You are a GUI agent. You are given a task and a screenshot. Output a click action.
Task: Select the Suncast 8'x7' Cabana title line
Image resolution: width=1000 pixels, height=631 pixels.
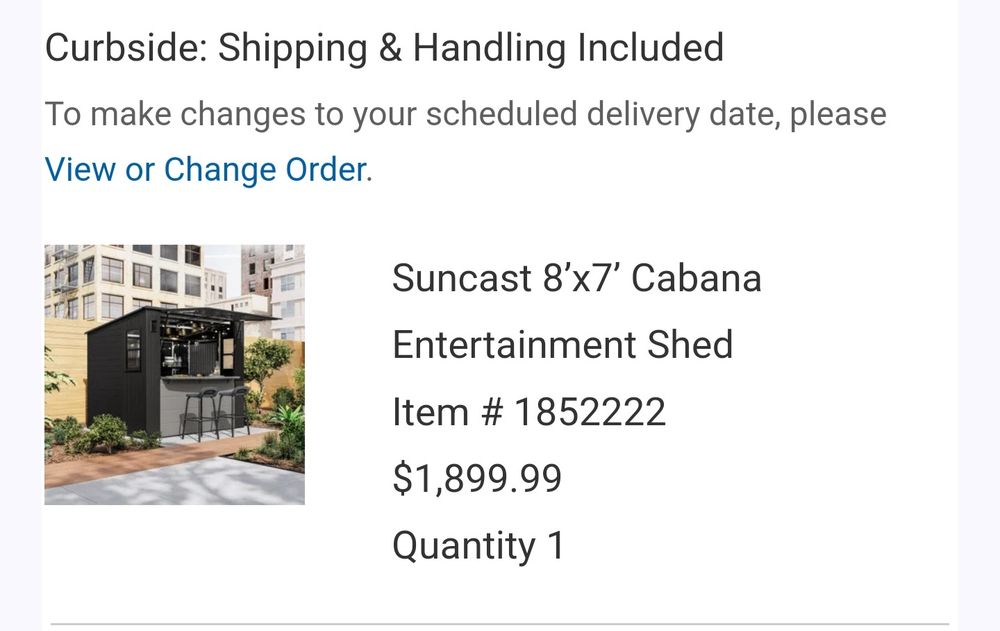[577, 278]
